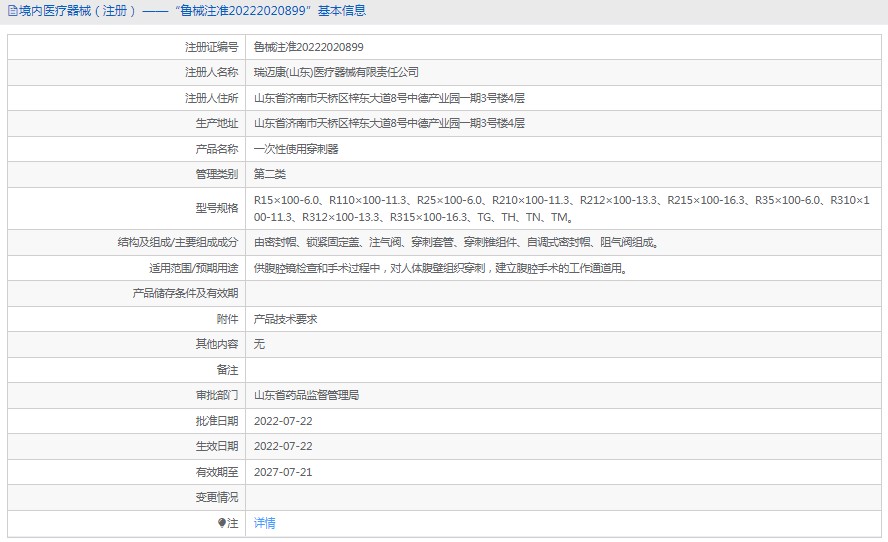Select attachment value 产品技术要求

(285, 319)
